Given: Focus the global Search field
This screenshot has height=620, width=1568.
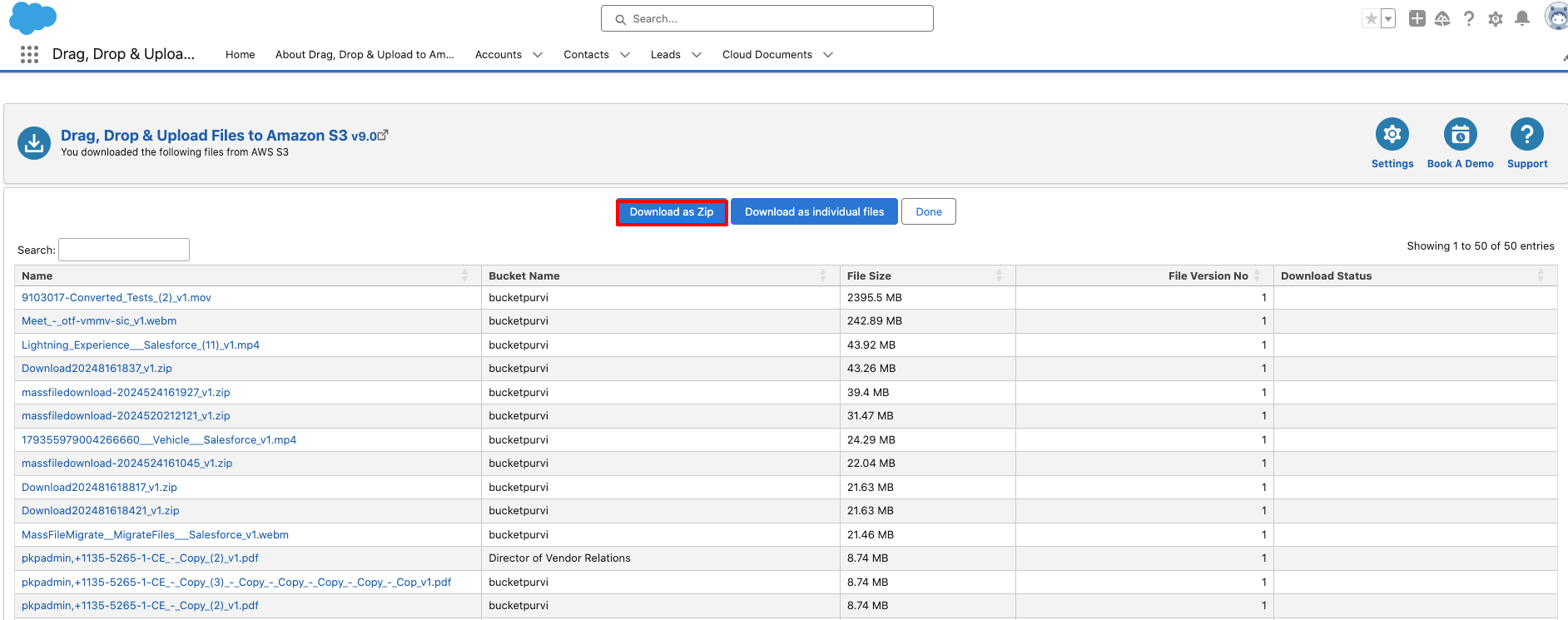Looking at the screenshot, I should 767,18.
